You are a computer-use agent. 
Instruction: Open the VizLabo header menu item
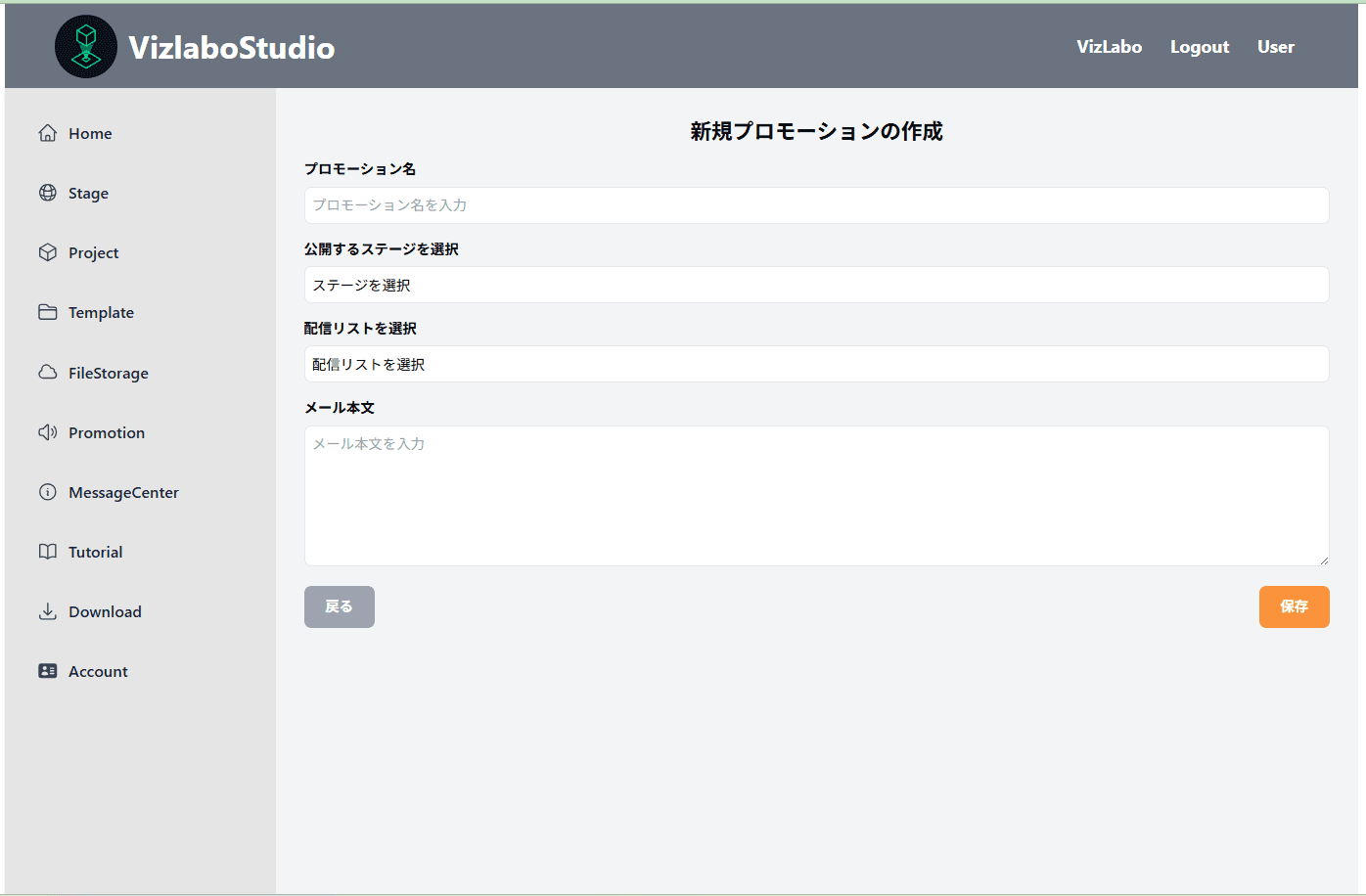[x=1109, y=47]
